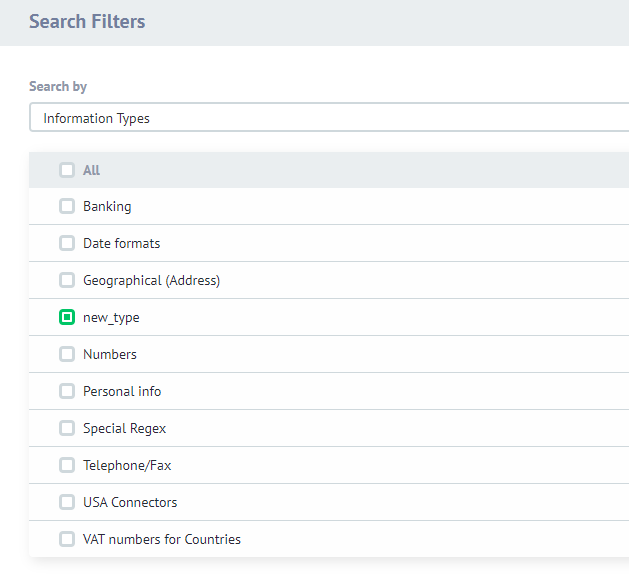
Task: Click the Personal info label text
Action: point(122,391)
